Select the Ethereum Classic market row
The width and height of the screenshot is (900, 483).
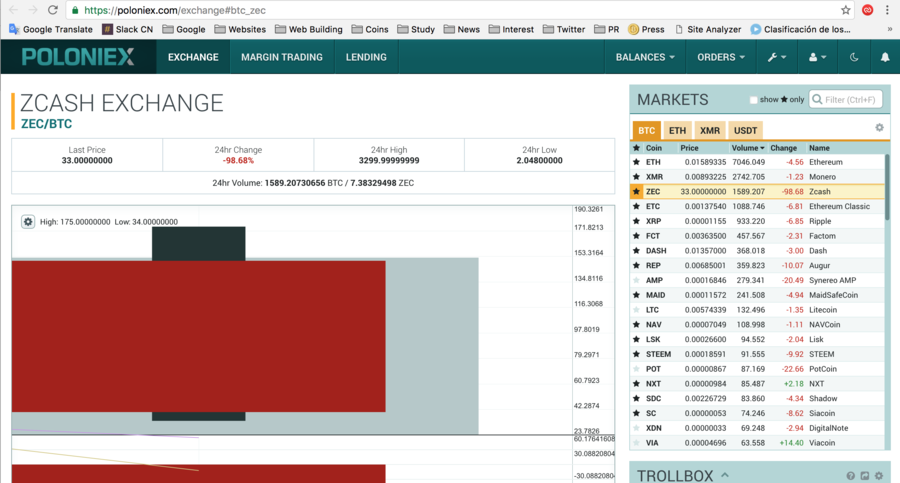[757, 206]
